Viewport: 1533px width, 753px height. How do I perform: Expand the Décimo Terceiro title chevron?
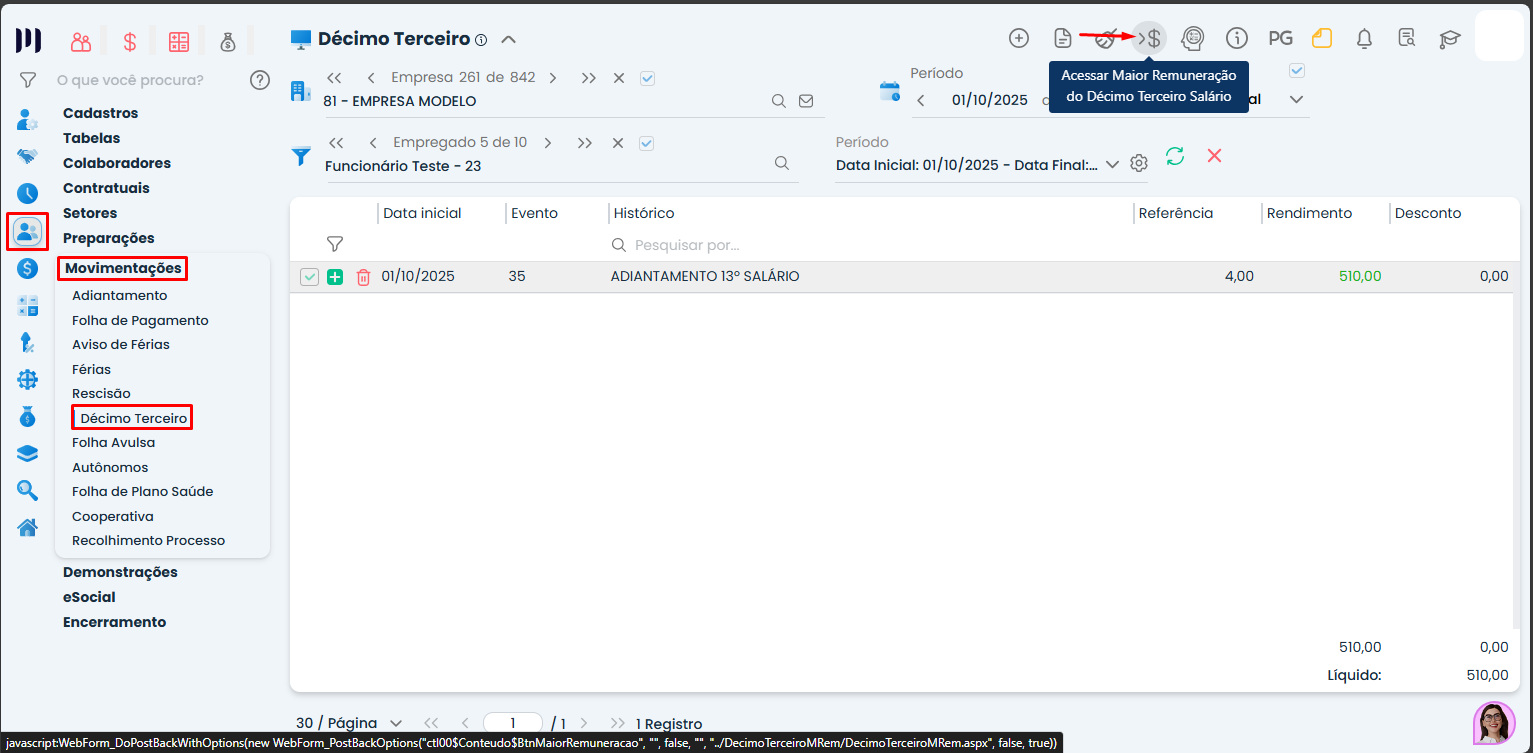pos(508,40)
